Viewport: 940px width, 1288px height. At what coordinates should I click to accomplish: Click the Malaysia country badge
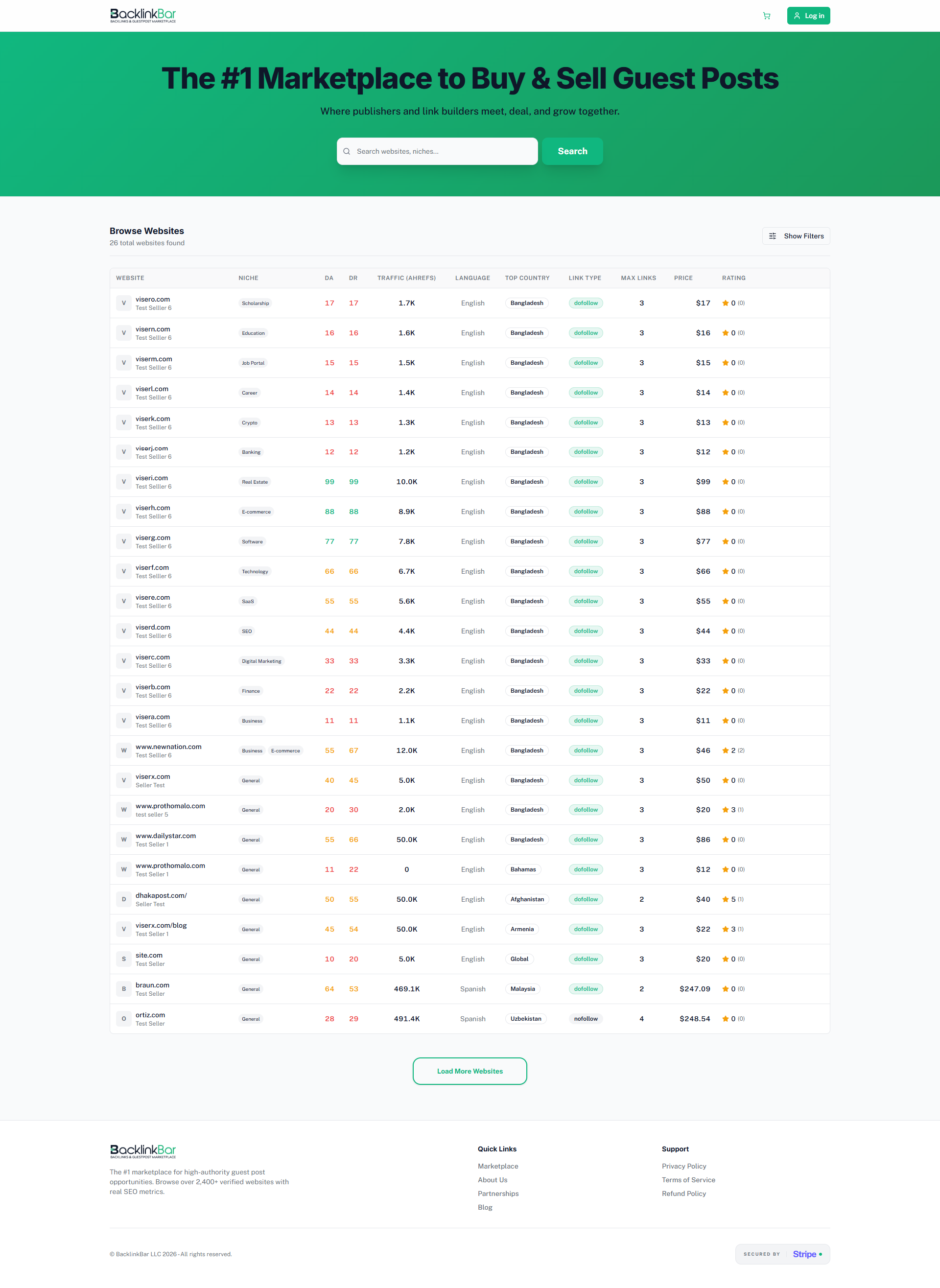[522, 989]
